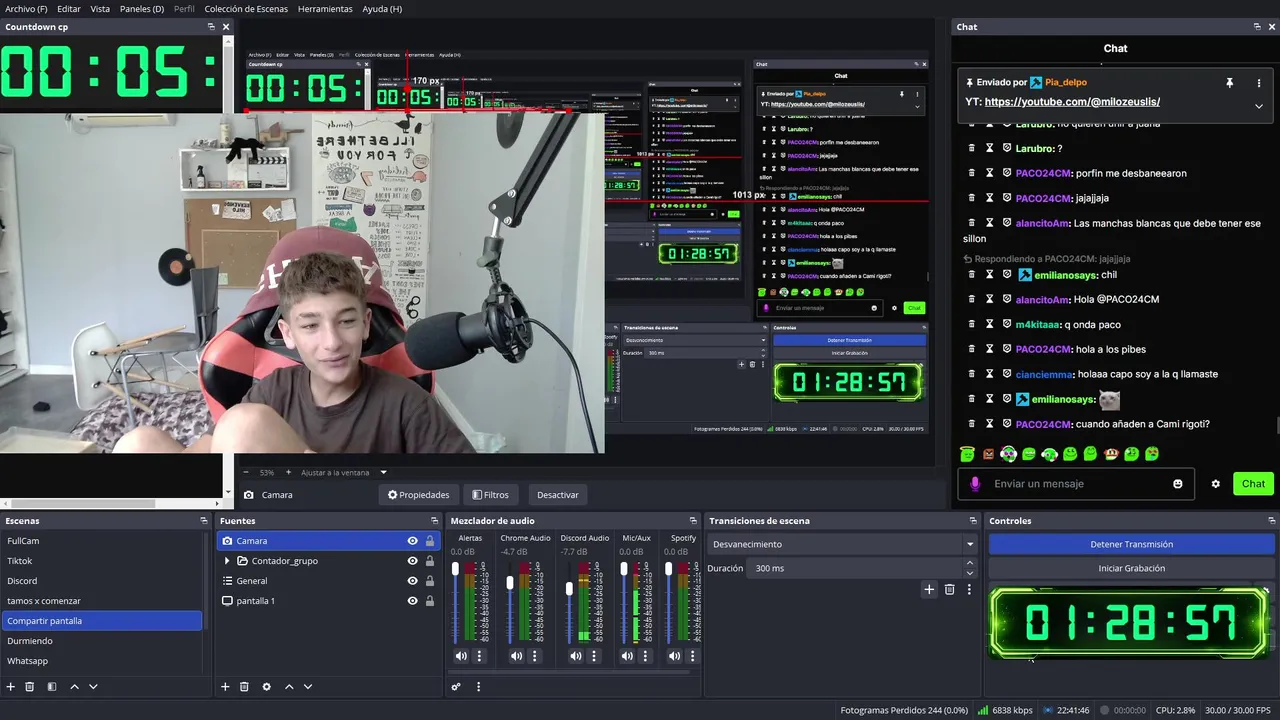Viewport: 1280px width, 720px height.
Task: Mute the Discord Audio channel
Action: 576,656
